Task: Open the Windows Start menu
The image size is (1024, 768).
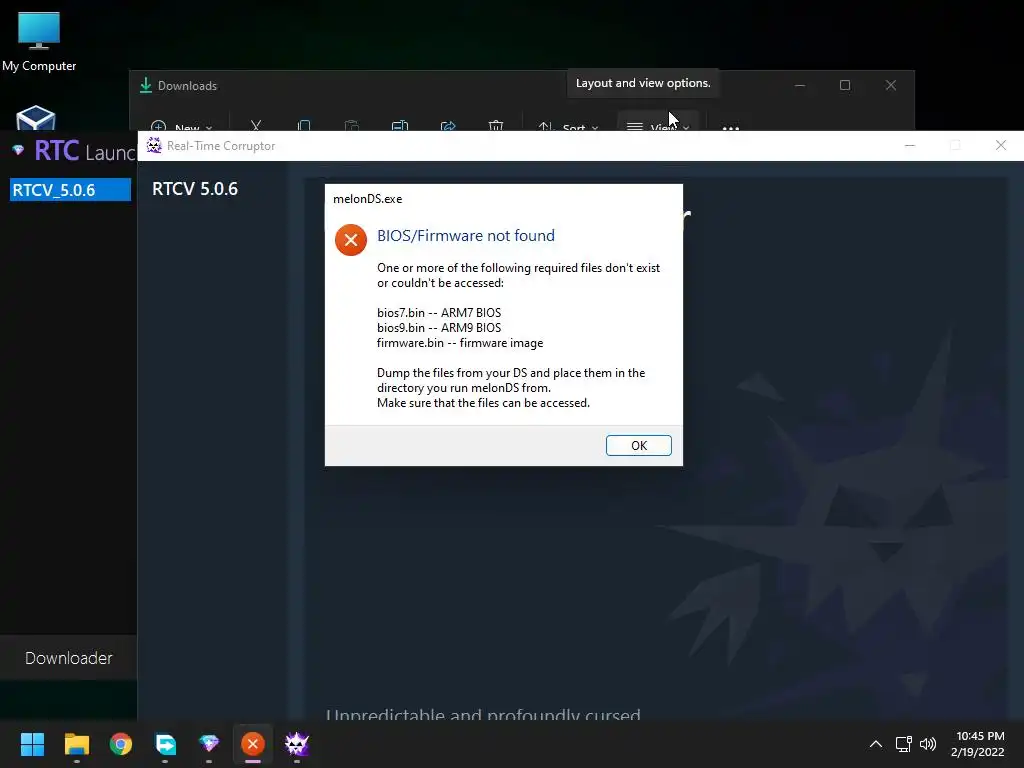Action: [32, 744]
